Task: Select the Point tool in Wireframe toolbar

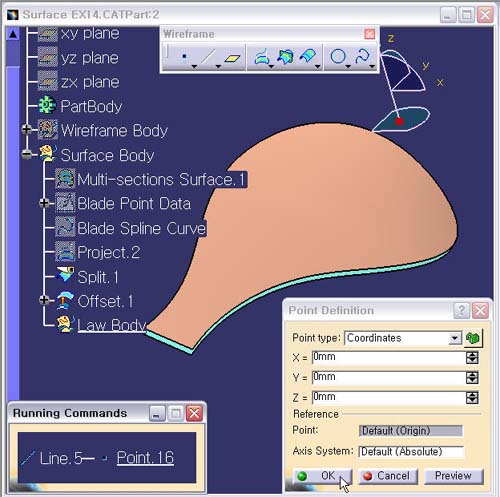Action: click(x=184, y=57)
